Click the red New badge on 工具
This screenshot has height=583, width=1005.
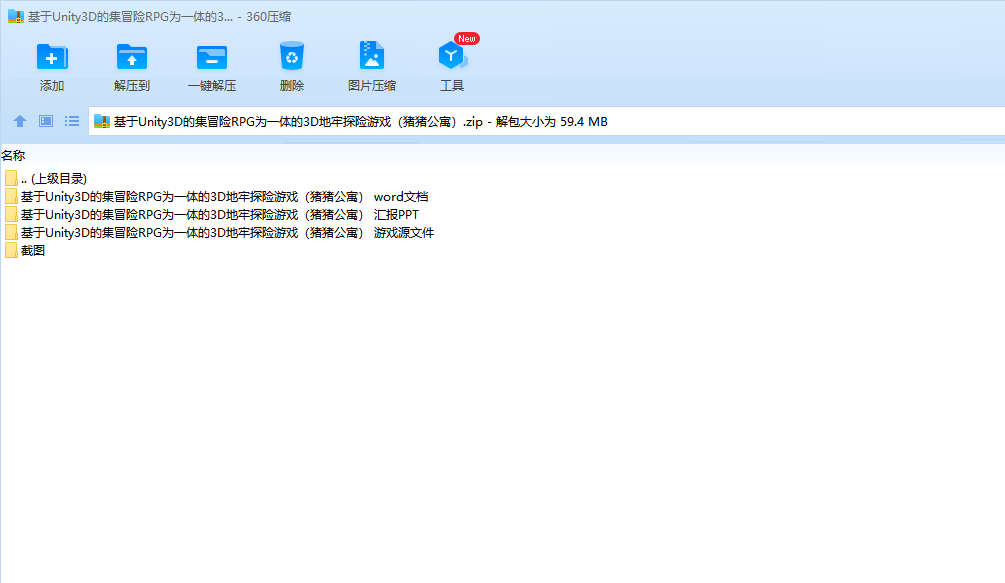[467, 38]
